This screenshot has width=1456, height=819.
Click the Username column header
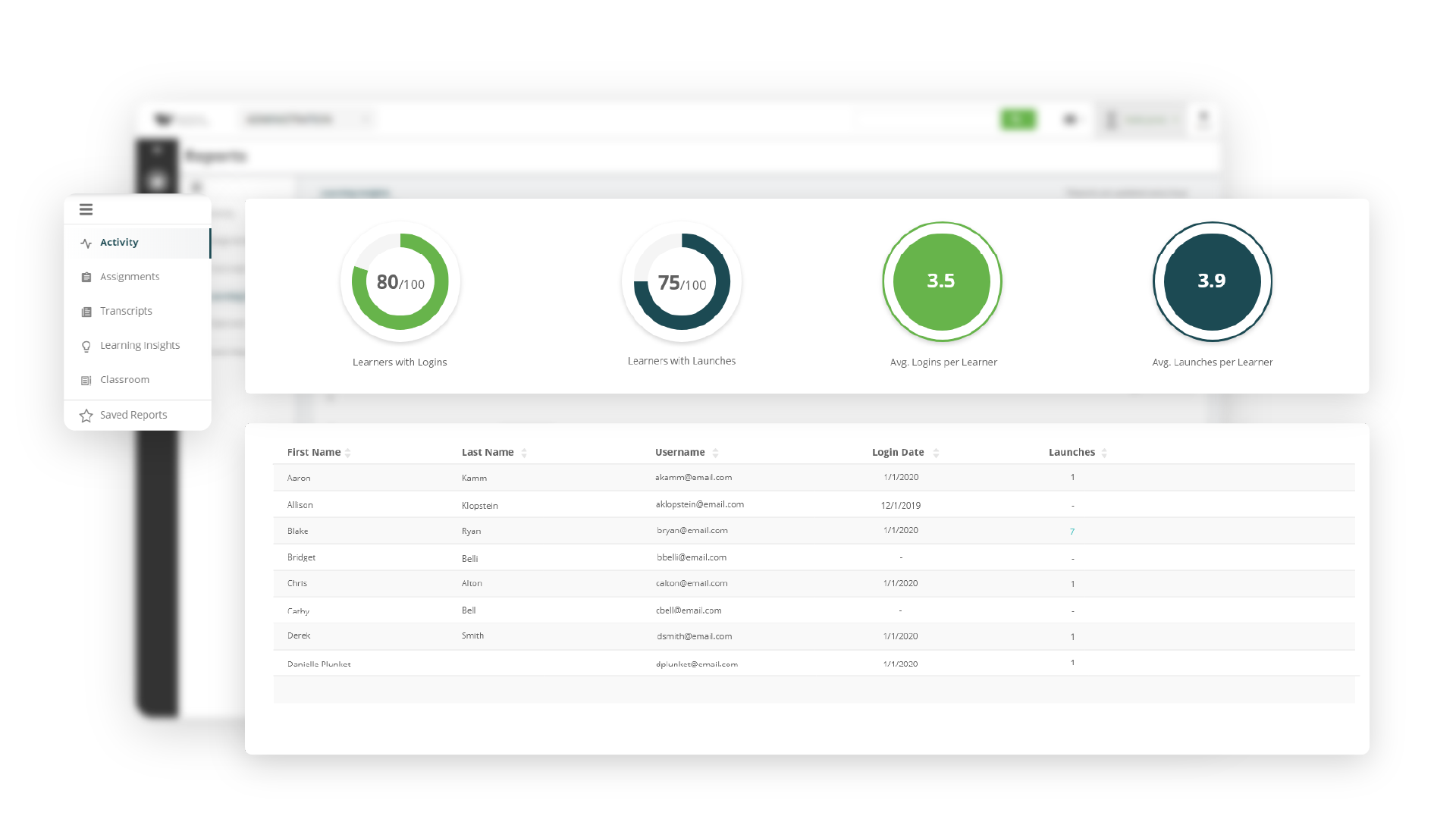[679, 452]
